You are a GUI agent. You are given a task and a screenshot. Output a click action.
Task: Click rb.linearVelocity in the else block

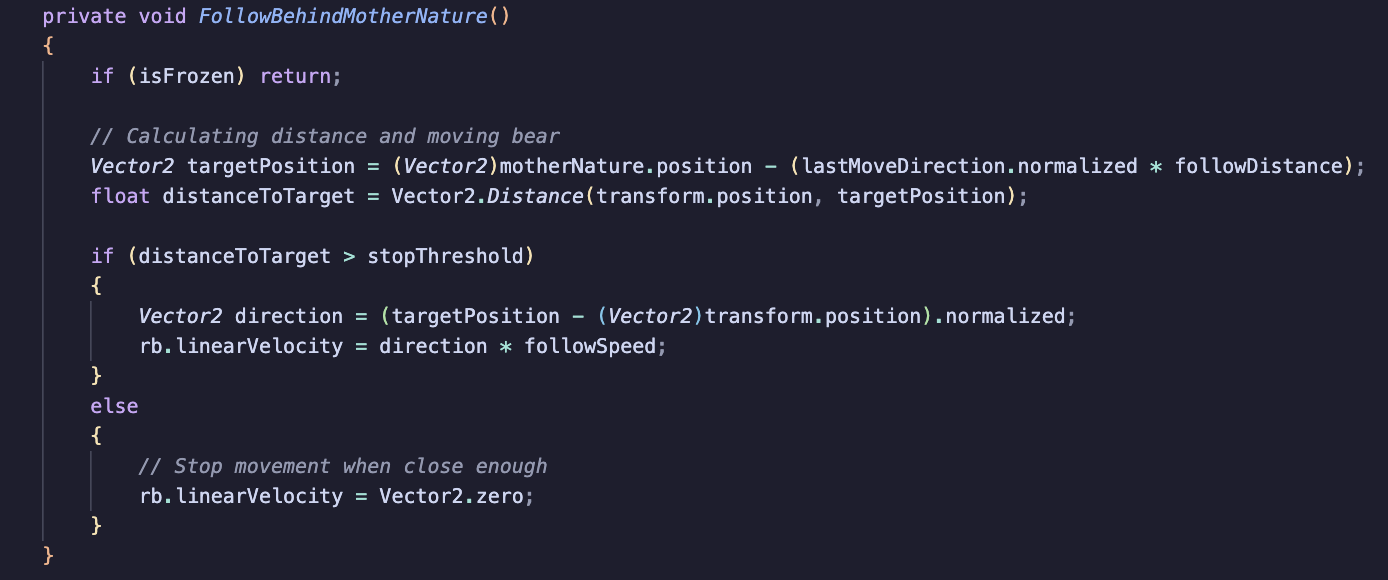(241, 496)
